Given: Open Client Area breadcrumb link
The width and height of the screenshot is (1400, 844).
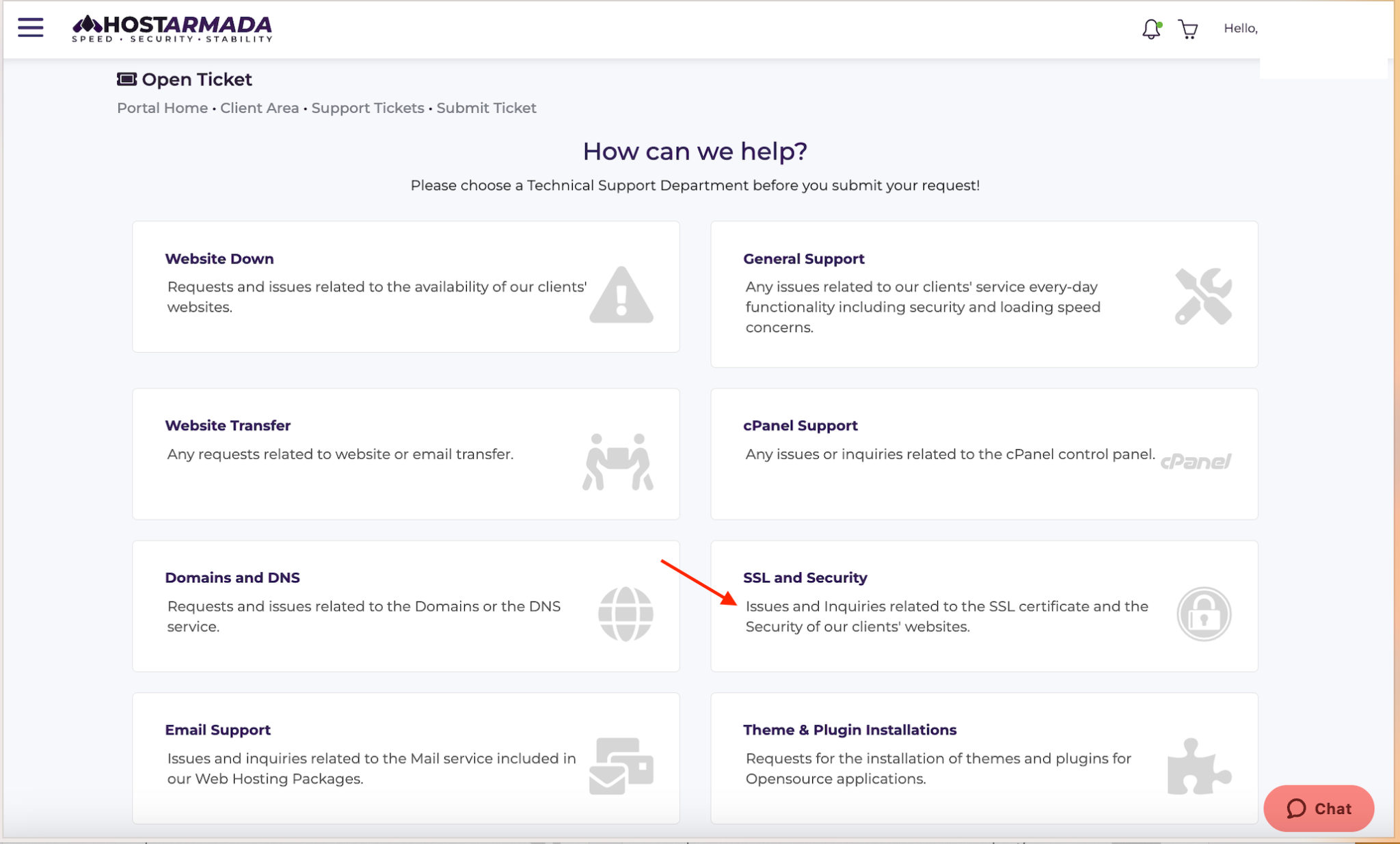Looking at the screenshot, I should 259,108.
